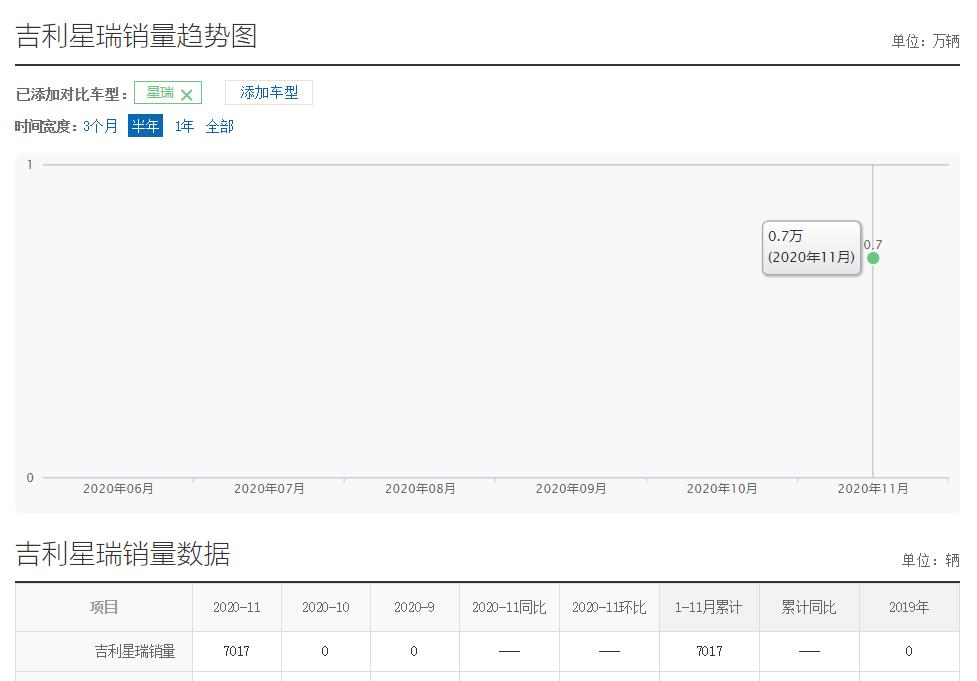Click the 2020年10月 axis label
The width and height of the screenshot is (977, 681).
(722, 488)
